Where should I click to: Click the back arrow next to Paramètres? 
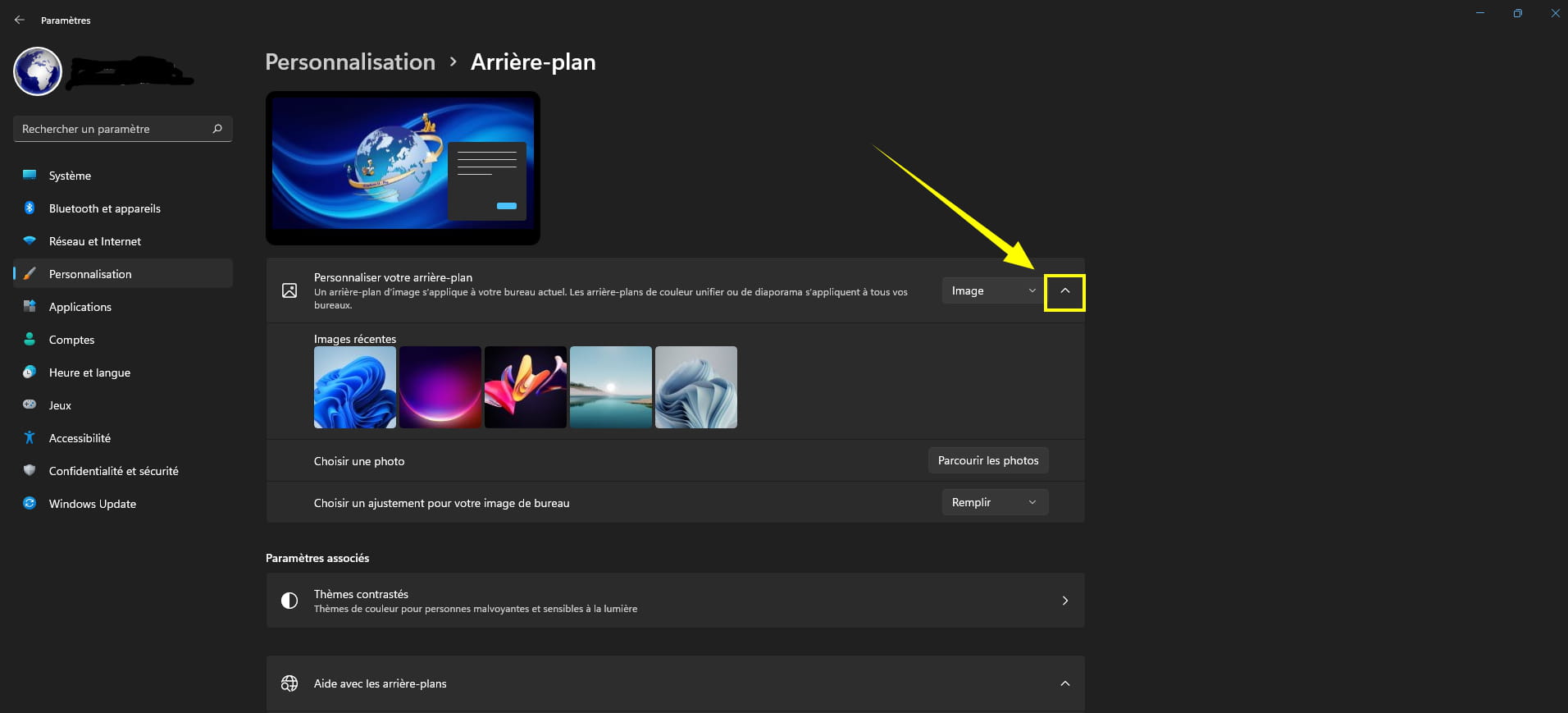[x=20, y=20]
